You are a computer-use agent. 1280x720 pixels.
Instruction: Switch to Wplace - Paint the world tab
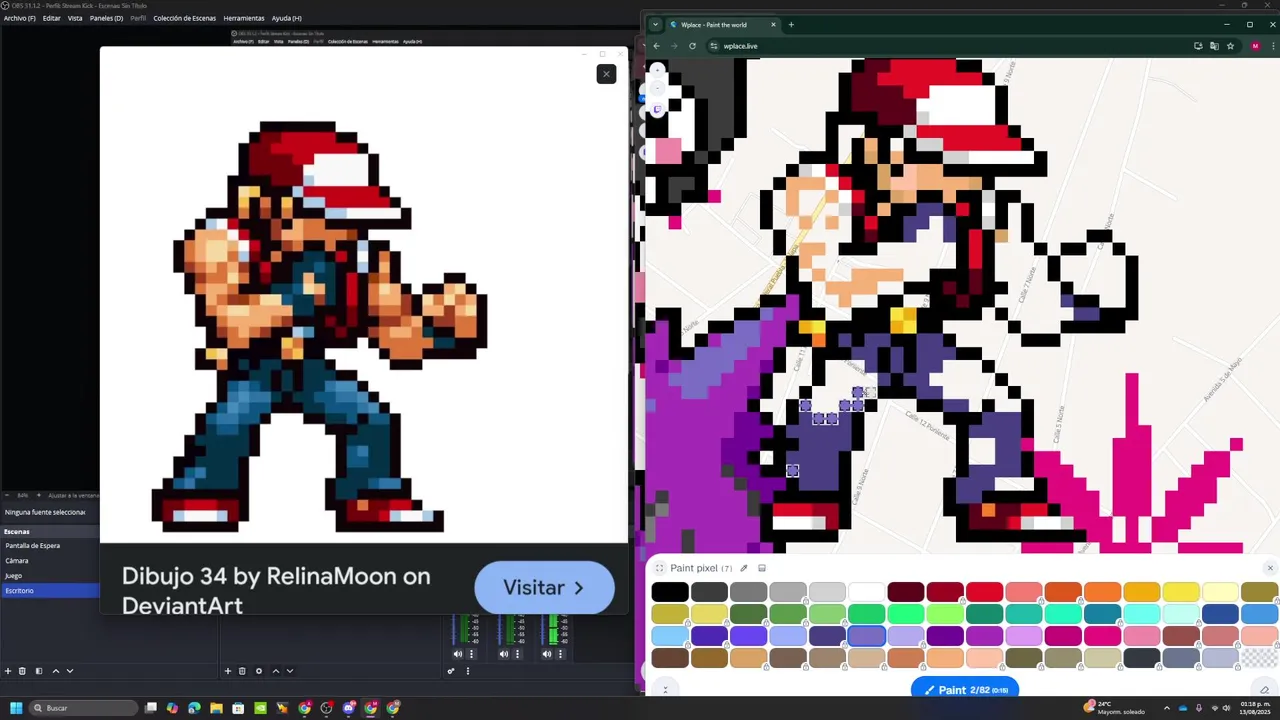[723, 25]
